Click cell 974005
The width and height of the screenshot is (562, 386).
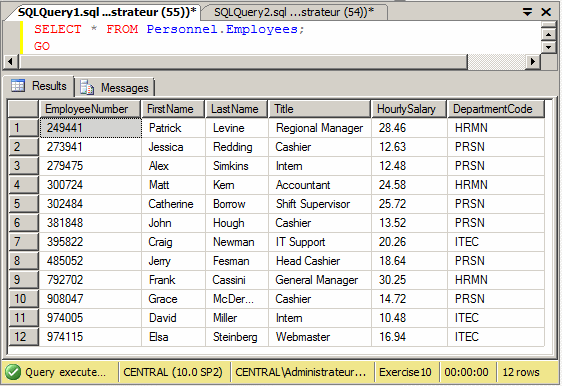(90, 318)
